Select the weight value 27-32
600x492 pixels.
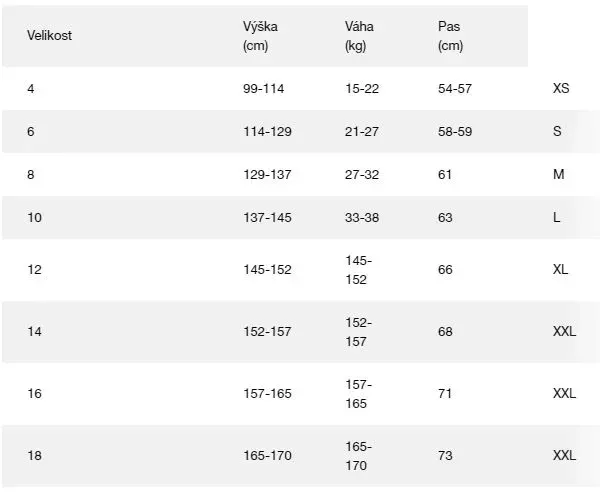[x=362, y=174]
